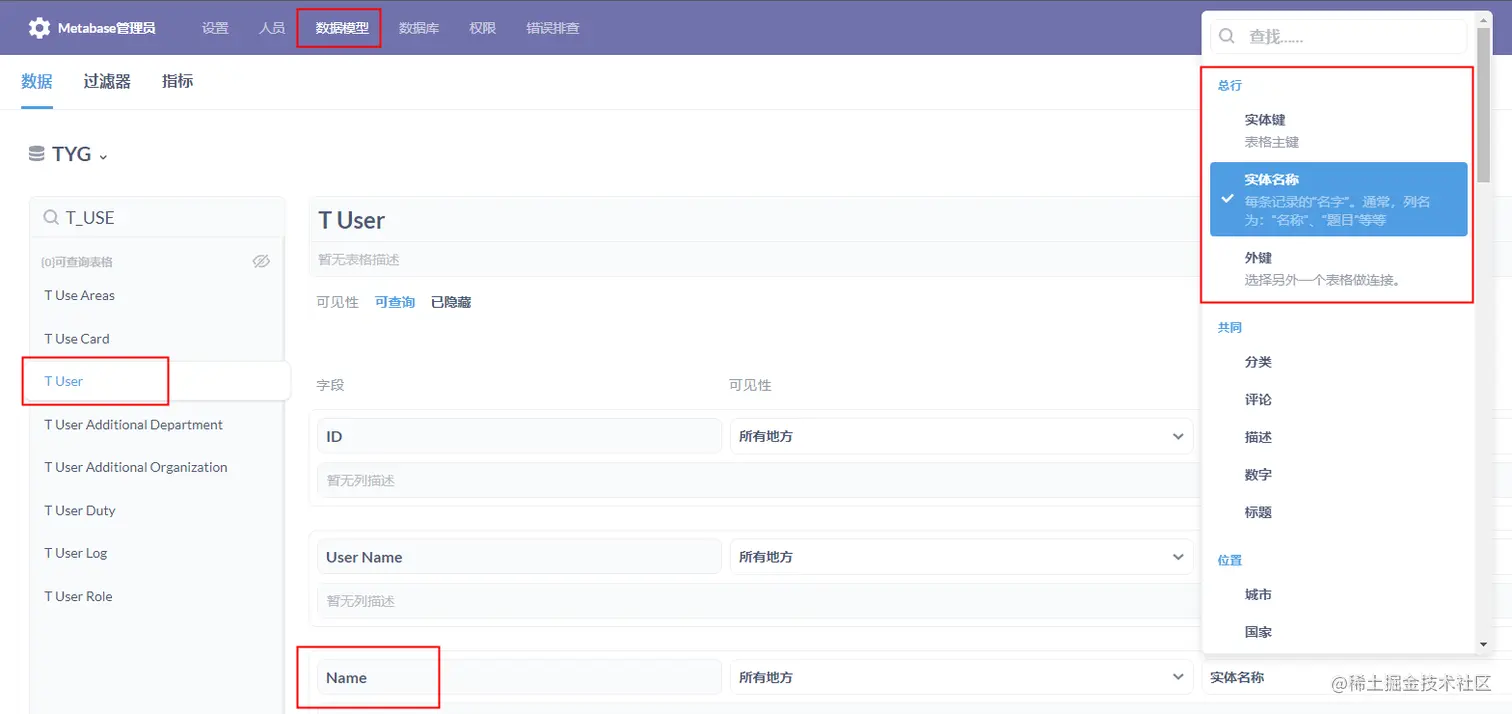1512x714 pixels.
Task: Click the TYG database stack icon
Action: 37,154
